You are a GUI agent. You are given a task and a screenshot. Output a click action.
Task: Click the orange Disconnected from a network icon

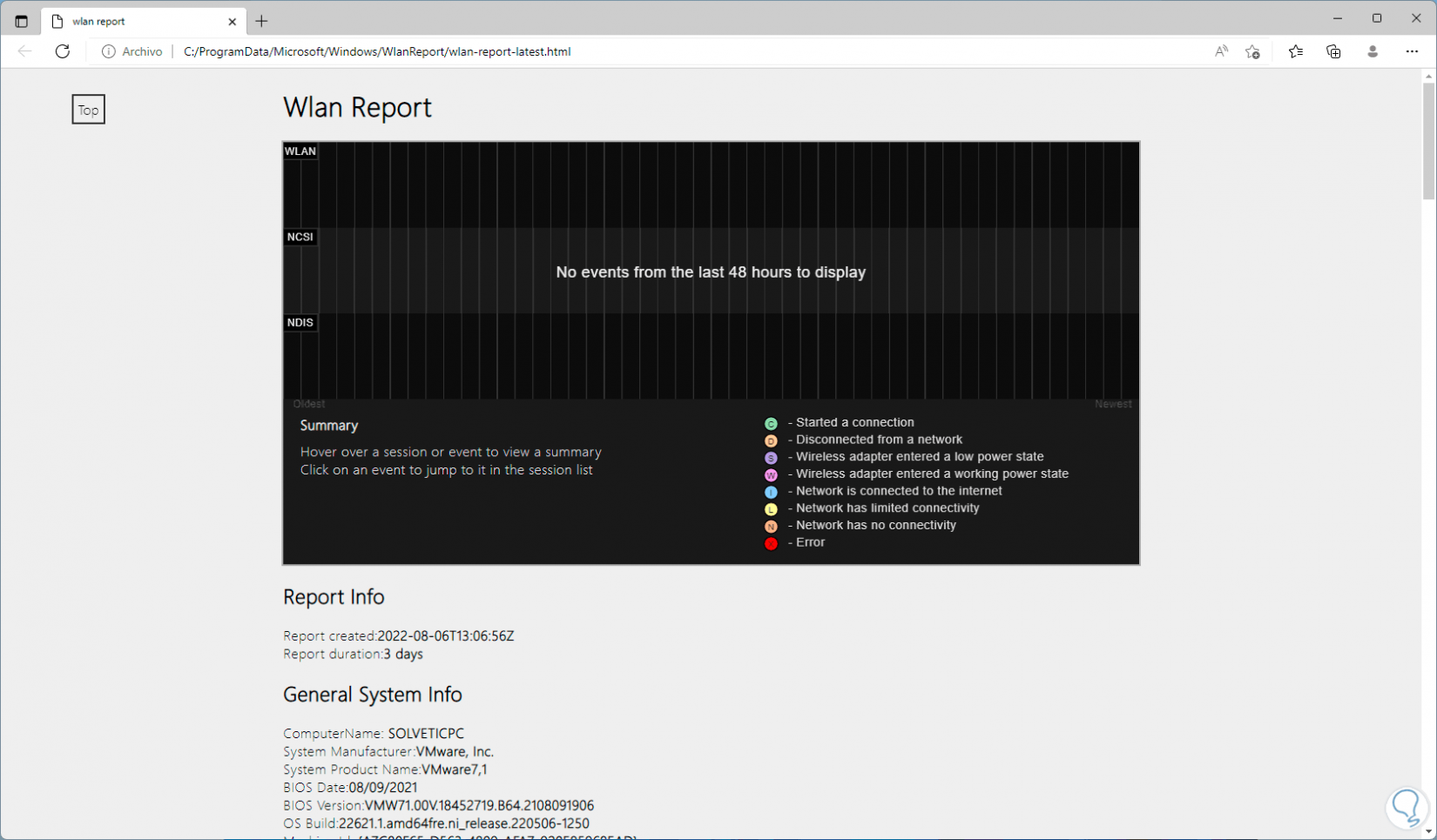(x=771, y=441)
